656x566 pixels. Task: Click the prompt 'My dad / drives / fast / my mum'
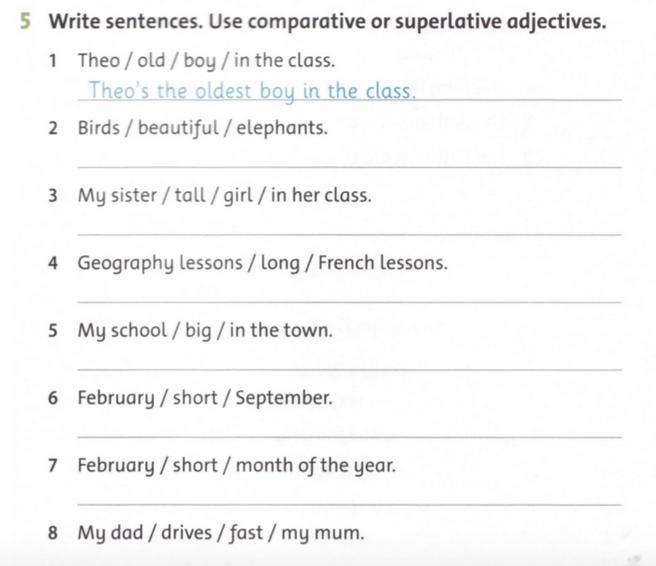point(220,533)
